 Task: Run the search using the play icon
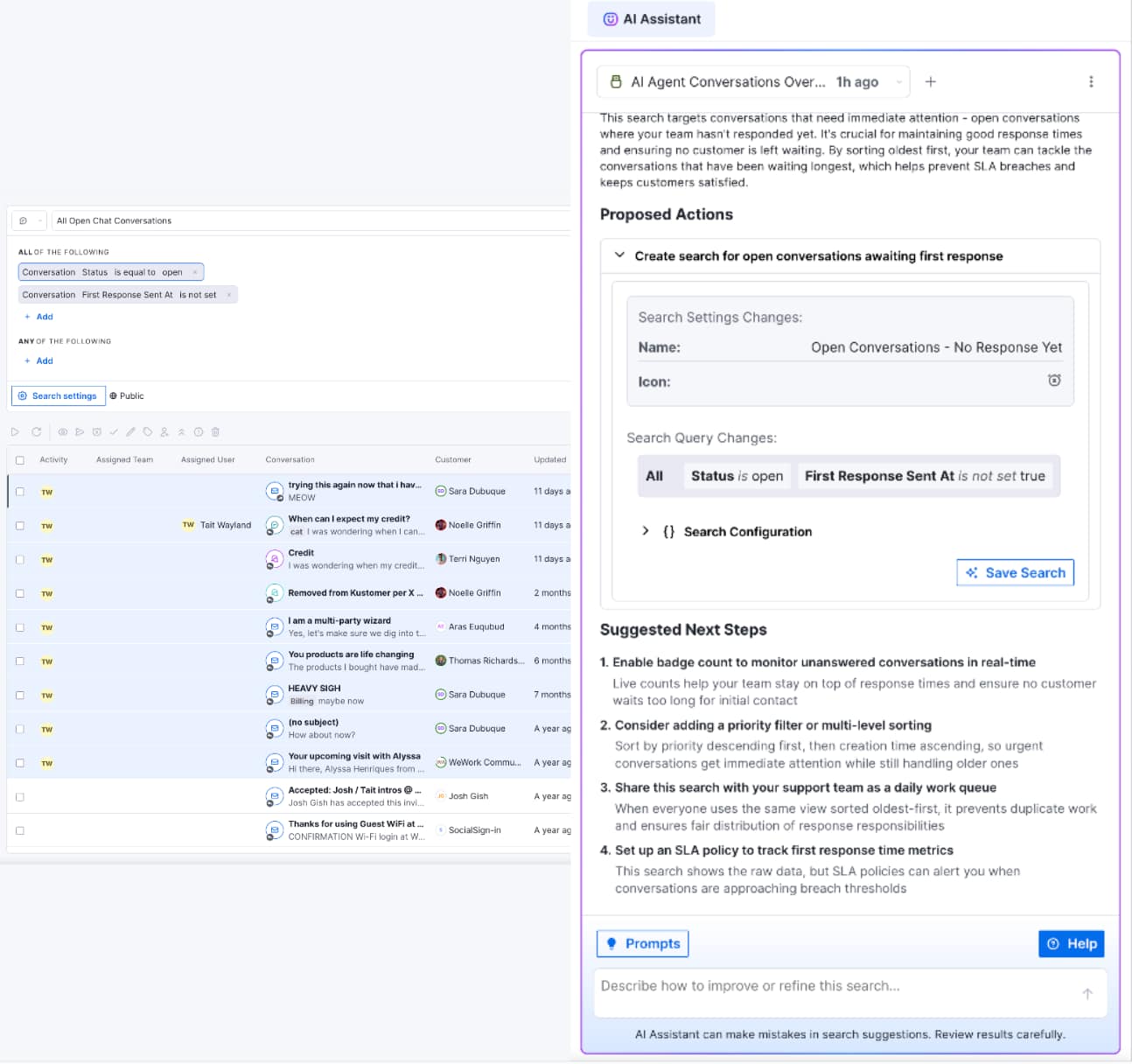[x=16, y=431]
